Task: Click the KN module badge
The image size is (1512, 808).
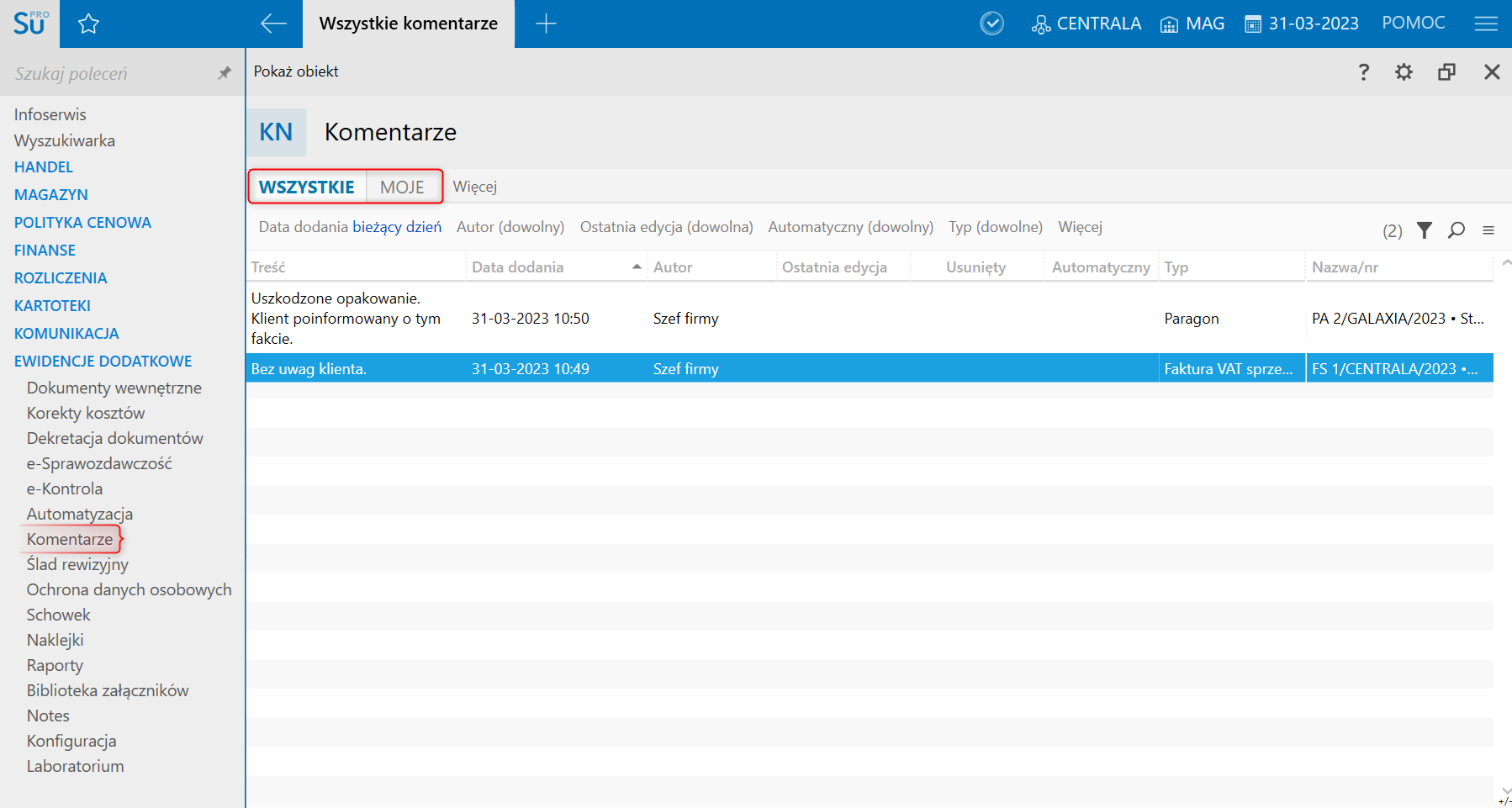Action: pos(276,132)
